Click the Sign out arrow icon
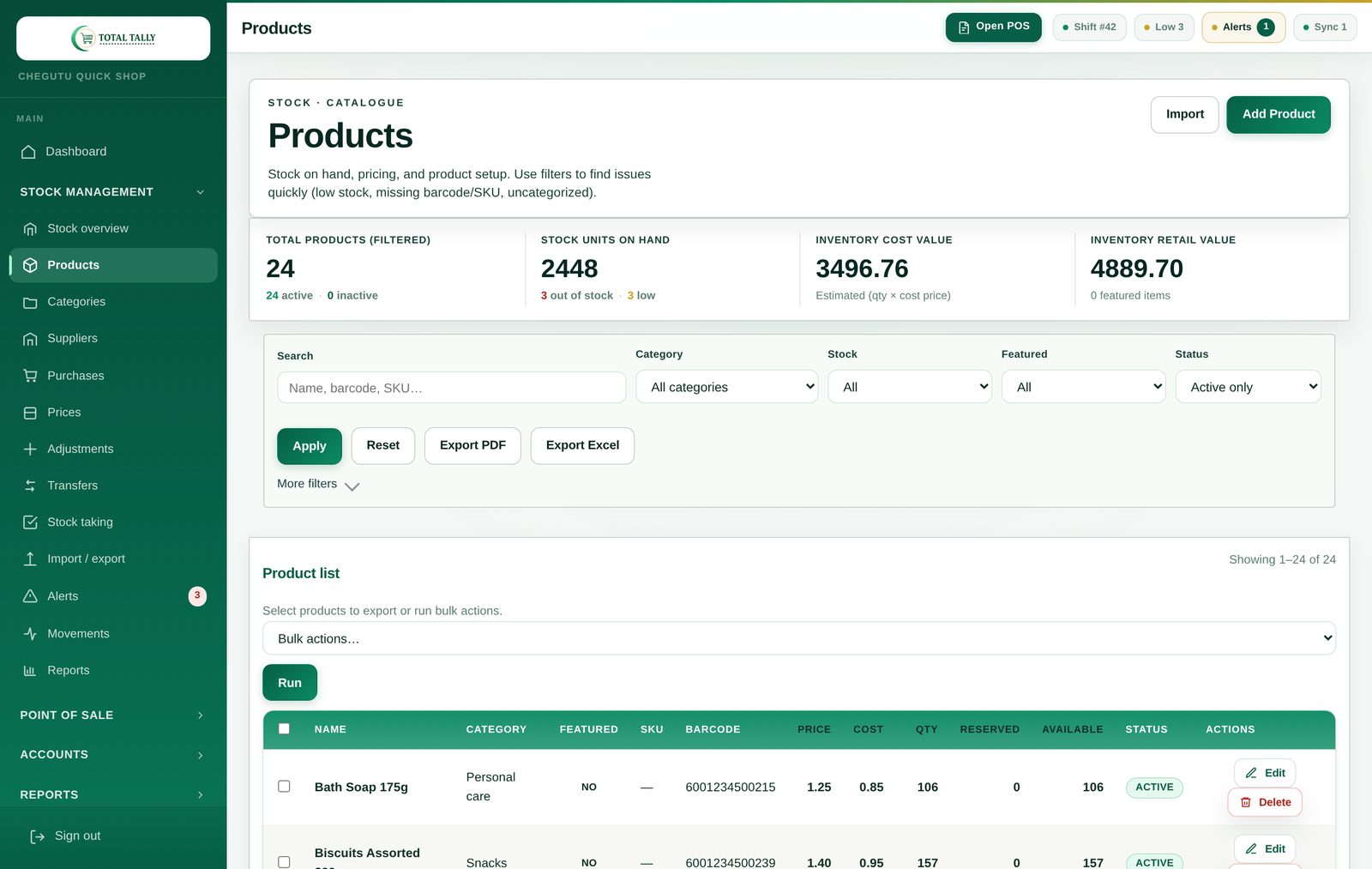Image resolution: width=1372 pixels, height=869 pixels. pos(37,836)
